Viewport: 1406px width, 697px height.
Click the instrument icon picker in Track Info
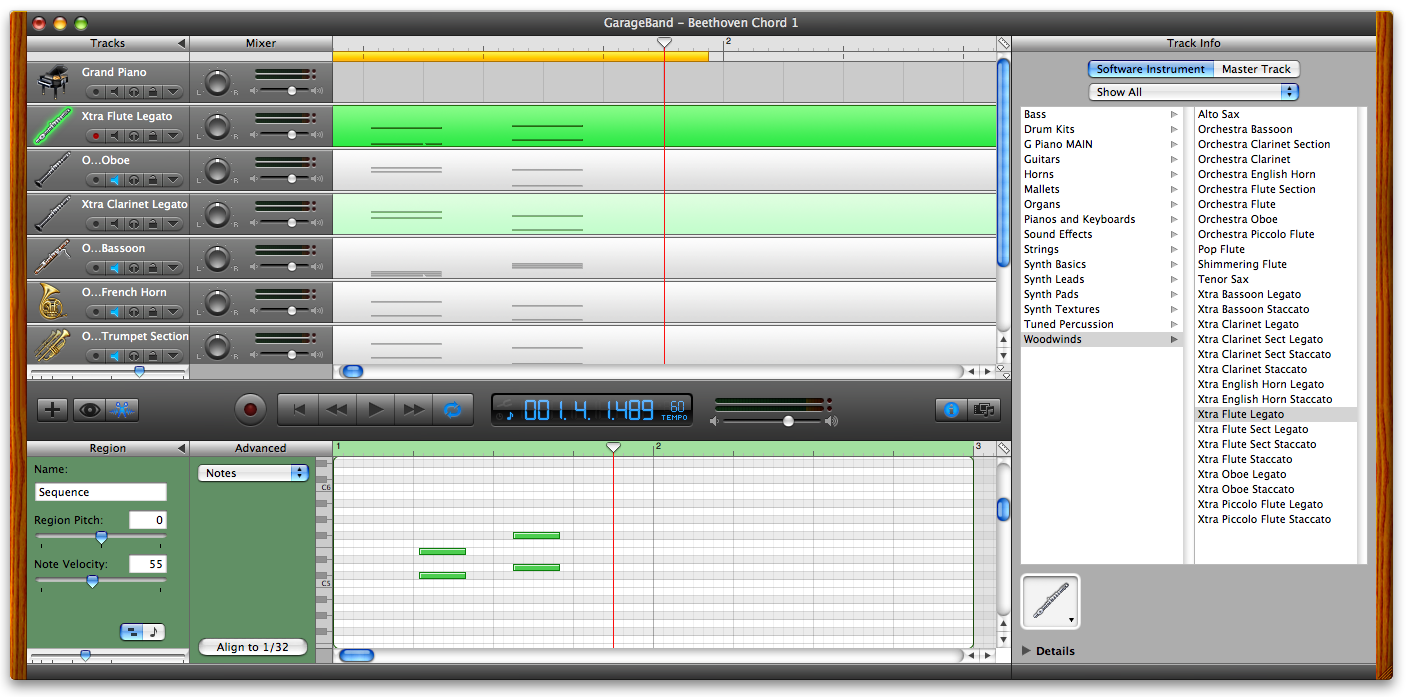(x=1050, y=601)
